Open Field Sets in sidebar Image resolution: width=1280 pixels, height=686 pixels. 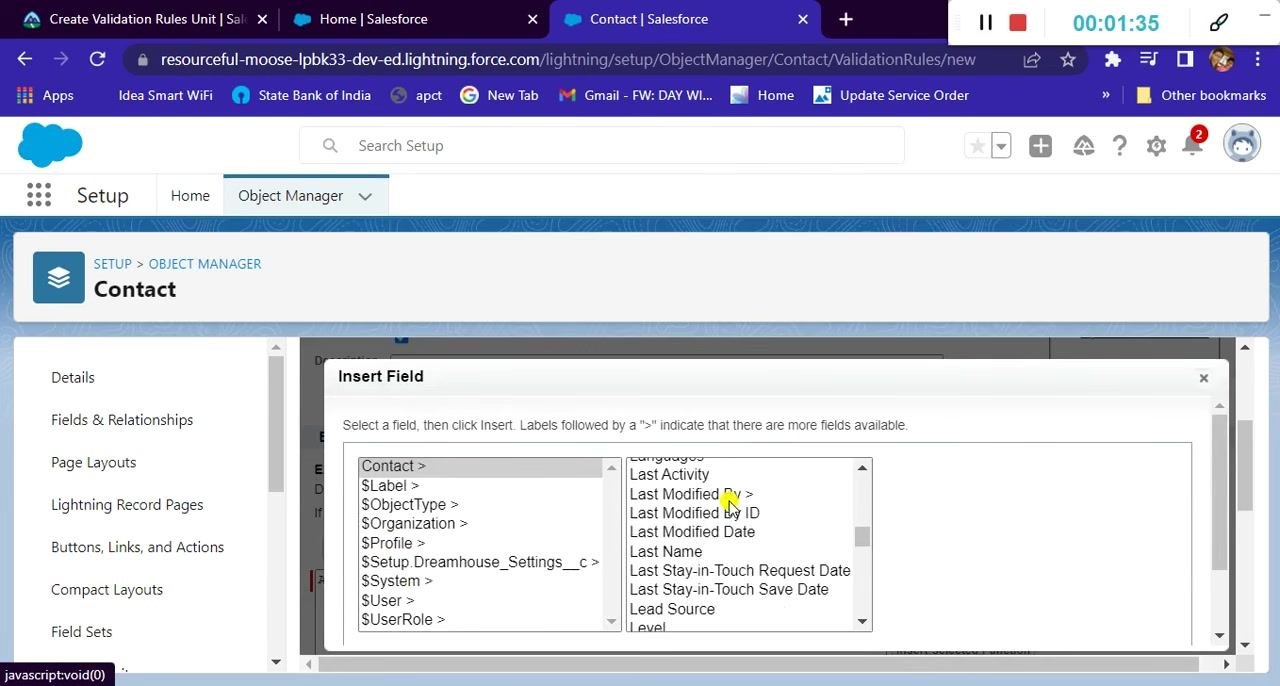(82, 632)
